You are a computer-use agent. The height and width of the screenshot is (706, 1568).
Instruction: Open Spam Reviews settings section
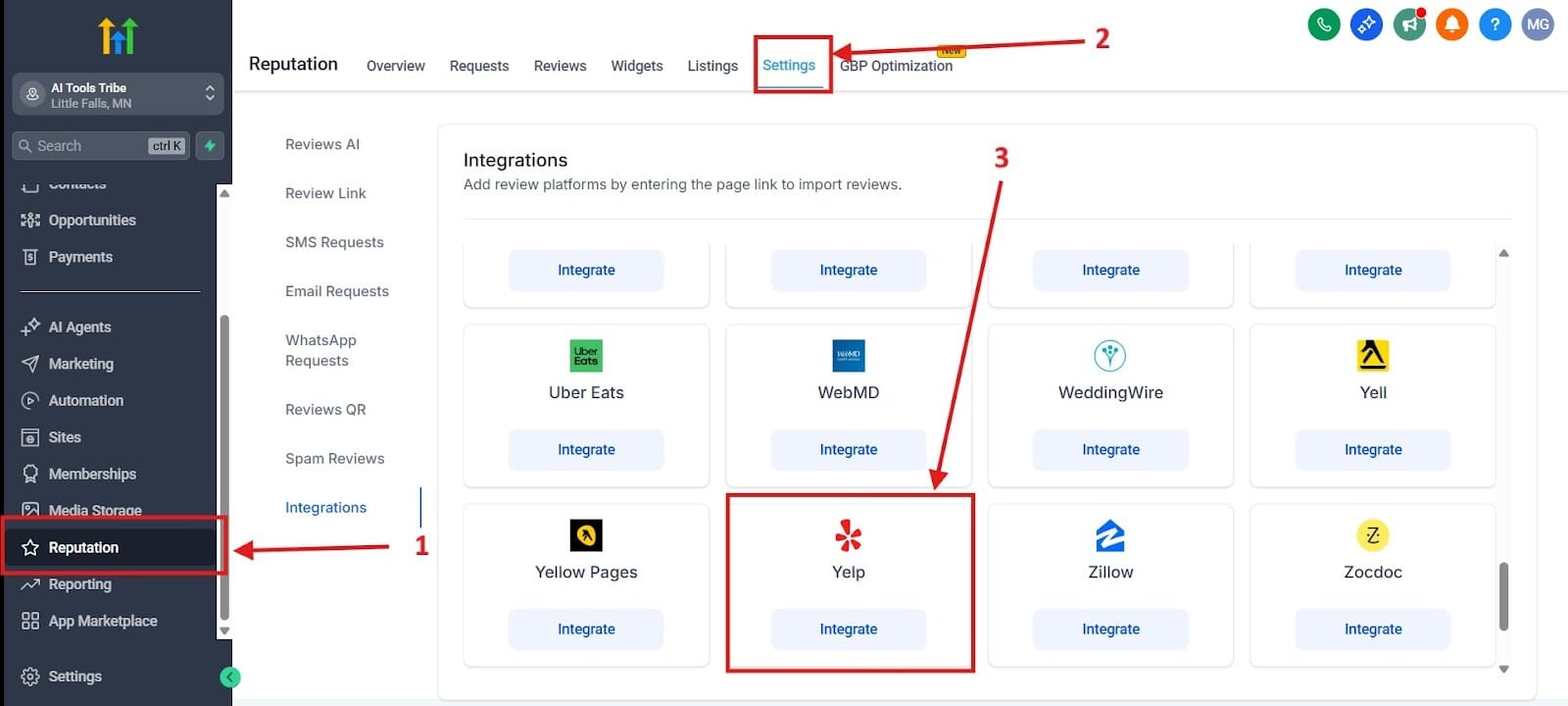[x=334, y=459]
